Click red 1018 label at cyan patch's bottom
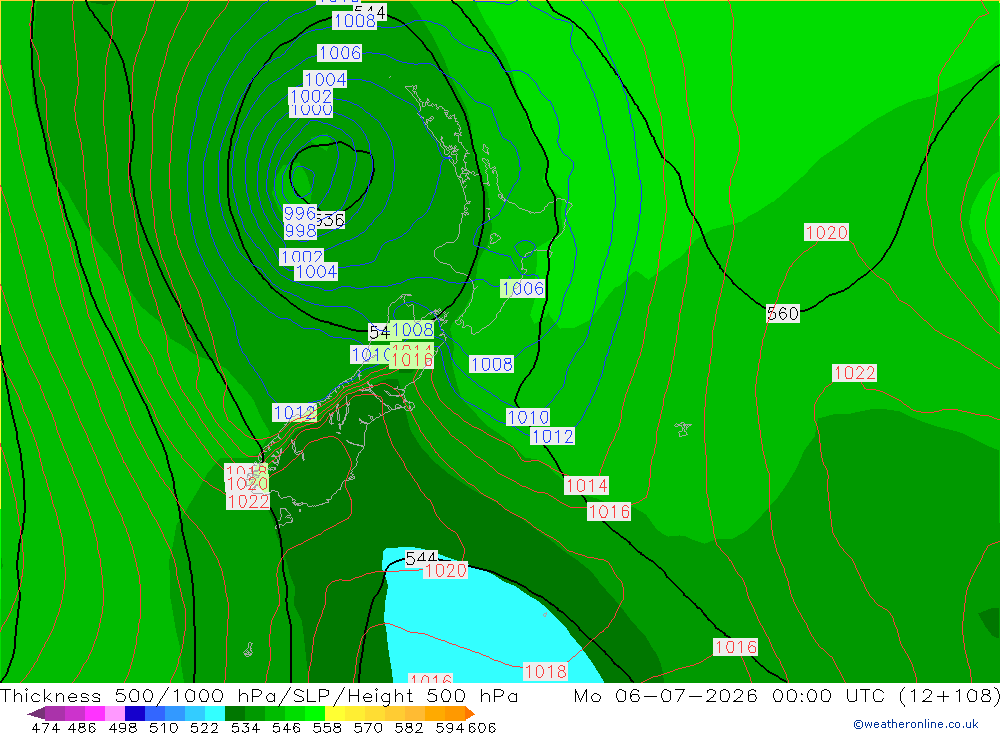This screenshot has height=733, width=1000. pyautogui.click(x=545, y=671)
